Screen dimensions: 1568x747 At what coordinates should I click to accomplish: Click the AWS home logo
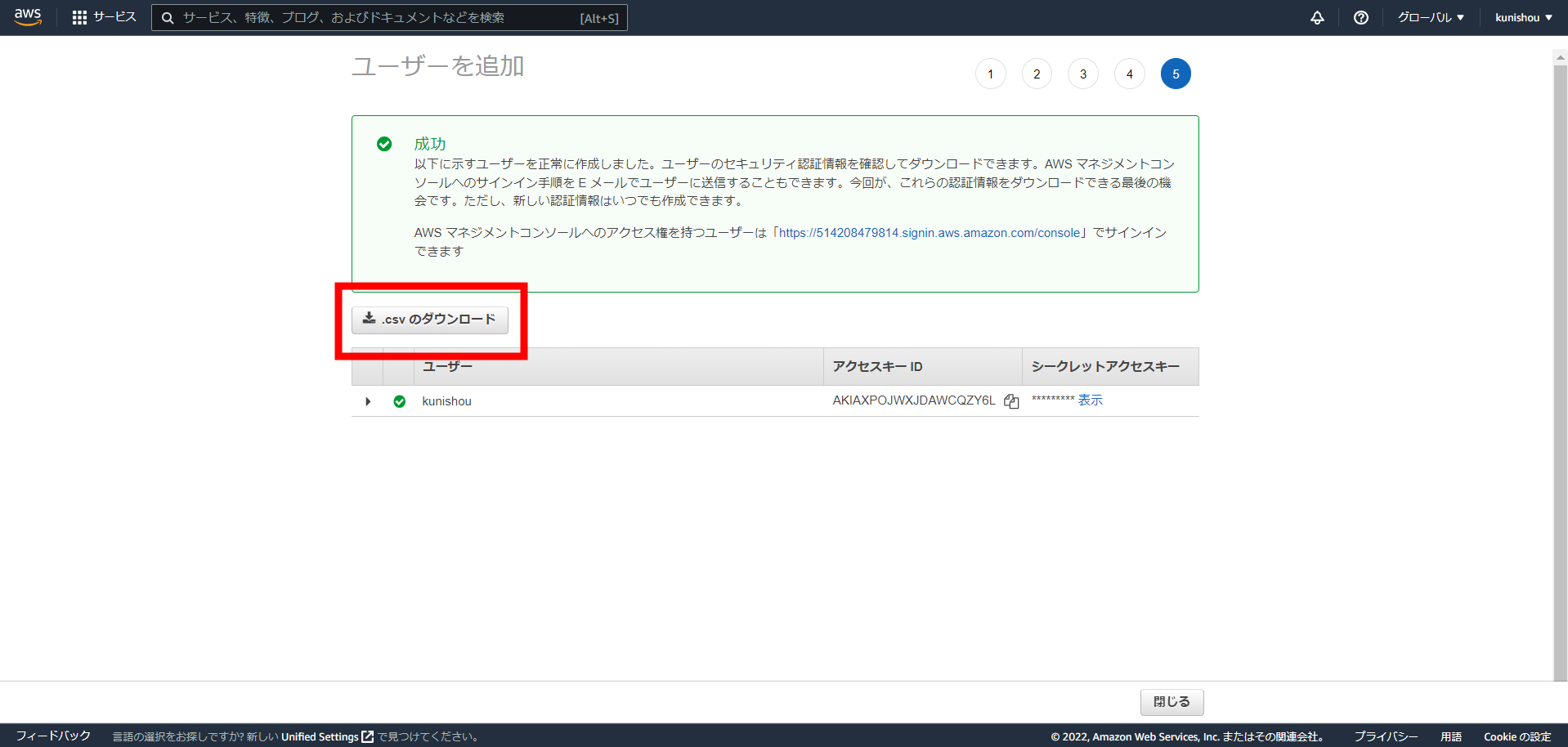pos(25,16)
